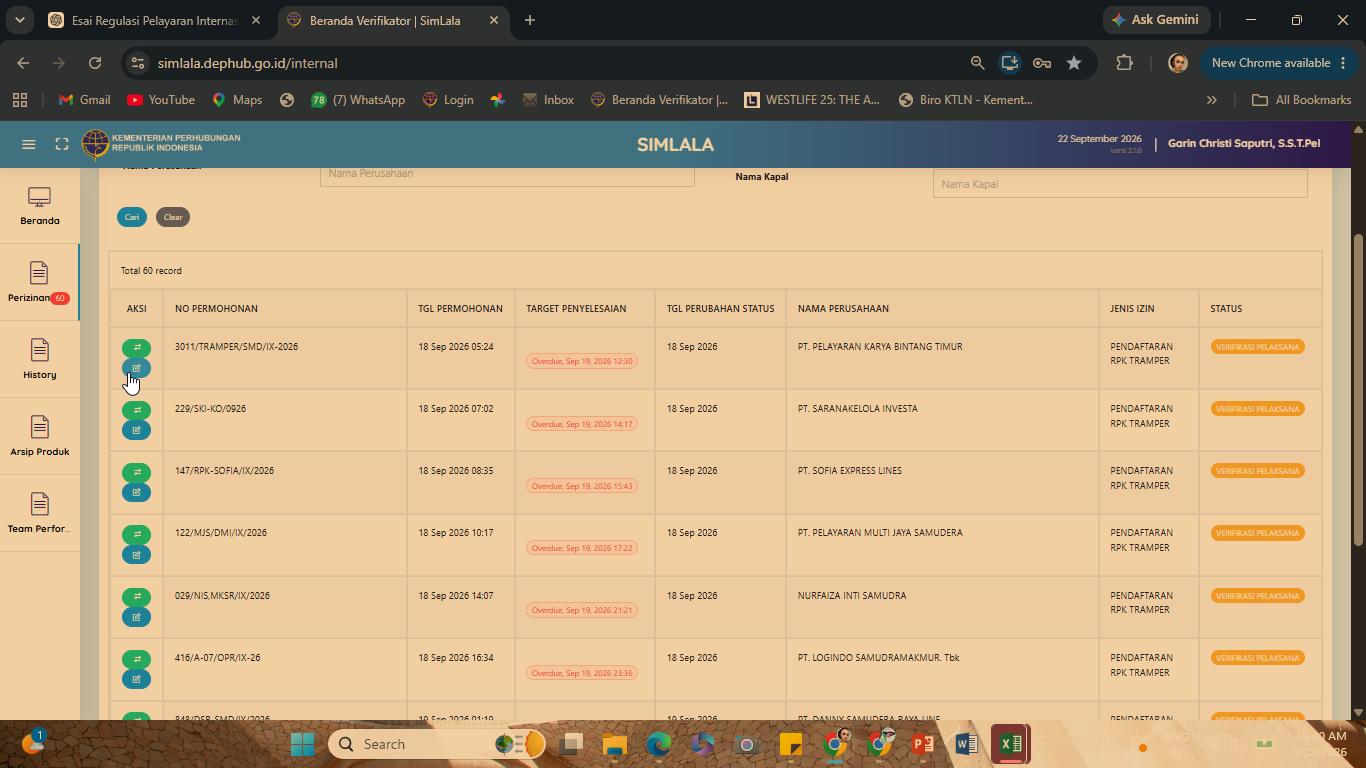
Task: Open Perizinan menu with 60 badge
Action: pyautogui.click(x=40, y=282)
